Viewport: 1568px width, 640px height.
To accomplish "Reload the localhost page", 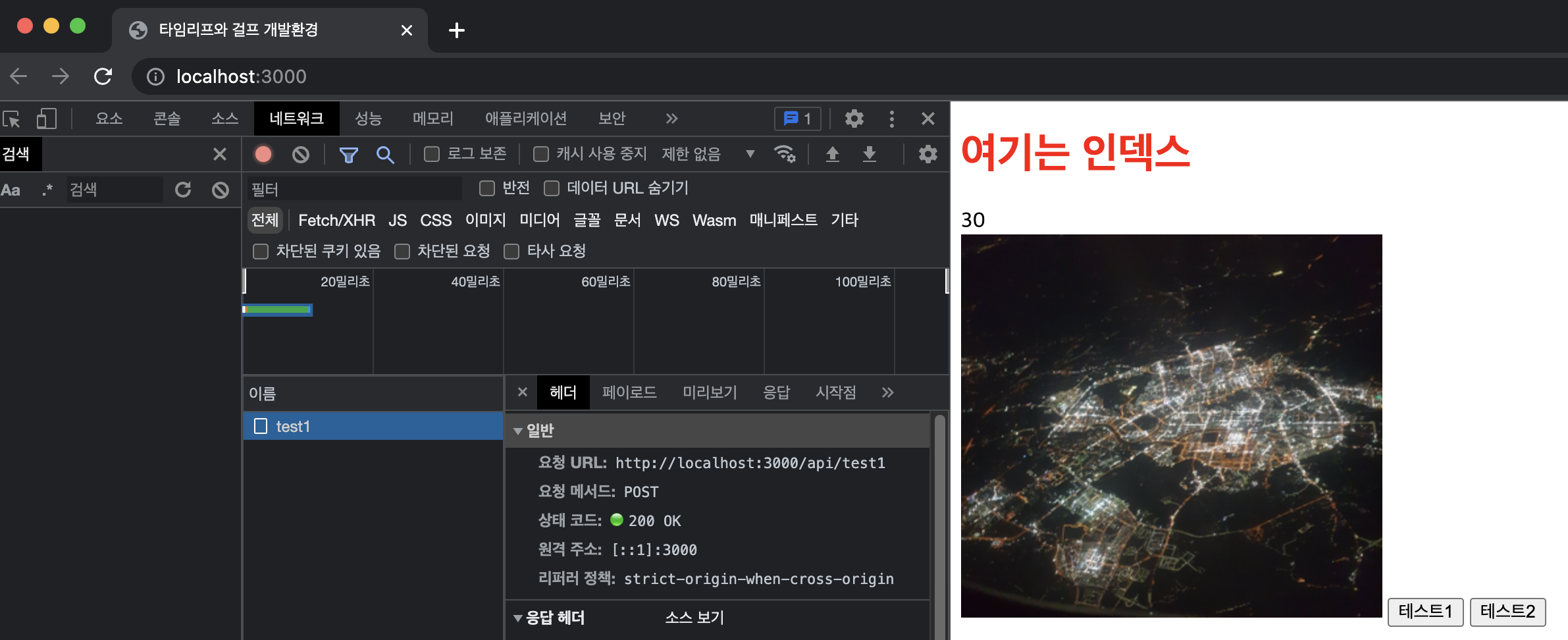I will pyautogui.click(x=103, y=76).
